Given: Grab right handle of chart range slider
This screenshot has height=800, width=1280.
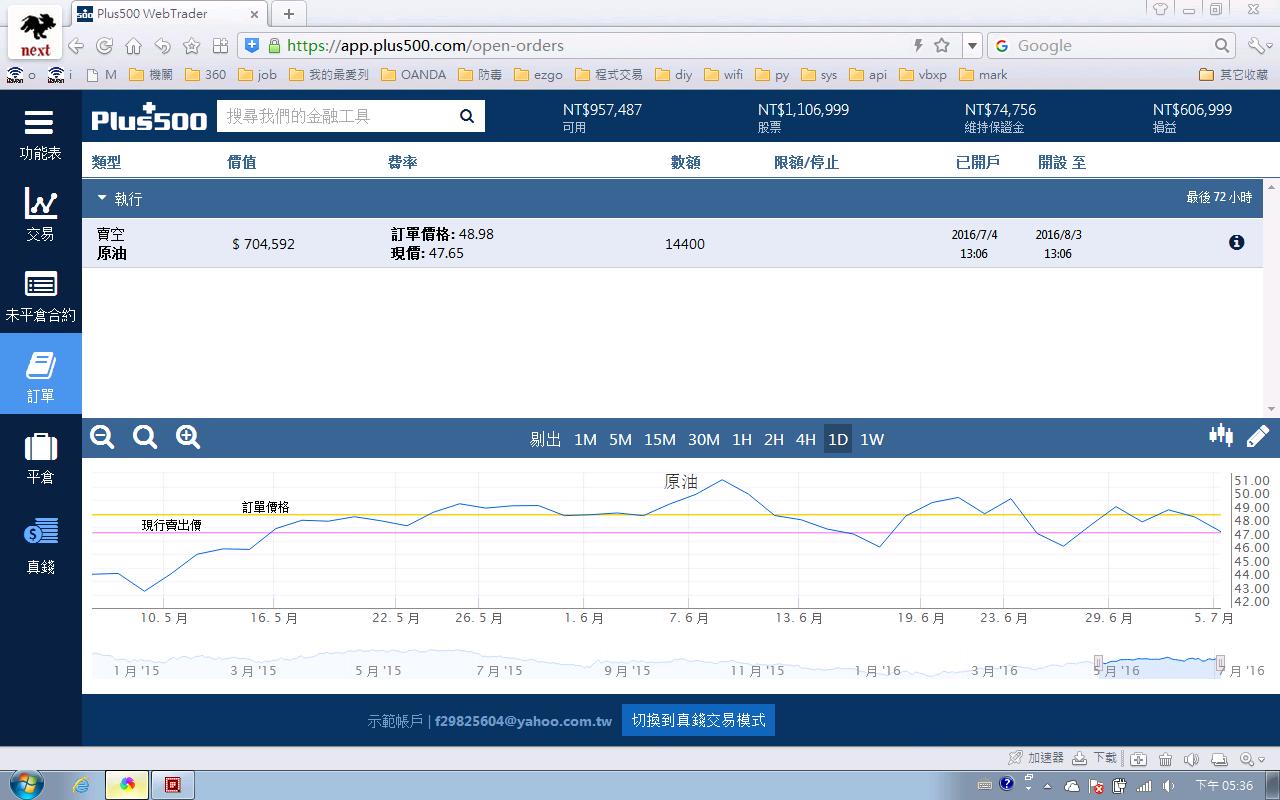Looking at the screenshot, I should 1220,663.
